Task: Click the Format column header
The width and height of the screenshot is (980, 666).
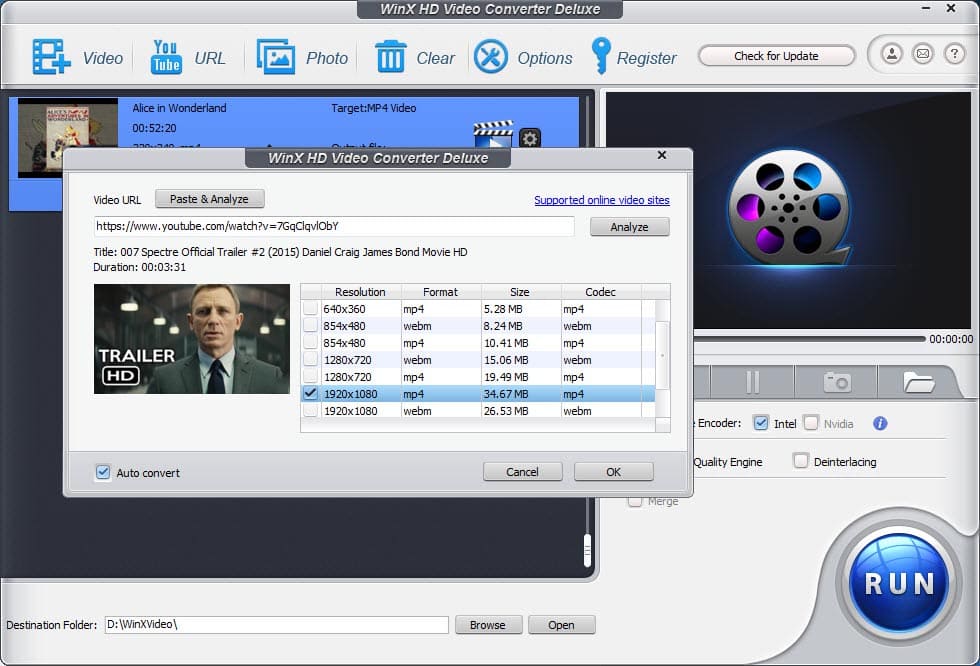Action: (441, 292)
